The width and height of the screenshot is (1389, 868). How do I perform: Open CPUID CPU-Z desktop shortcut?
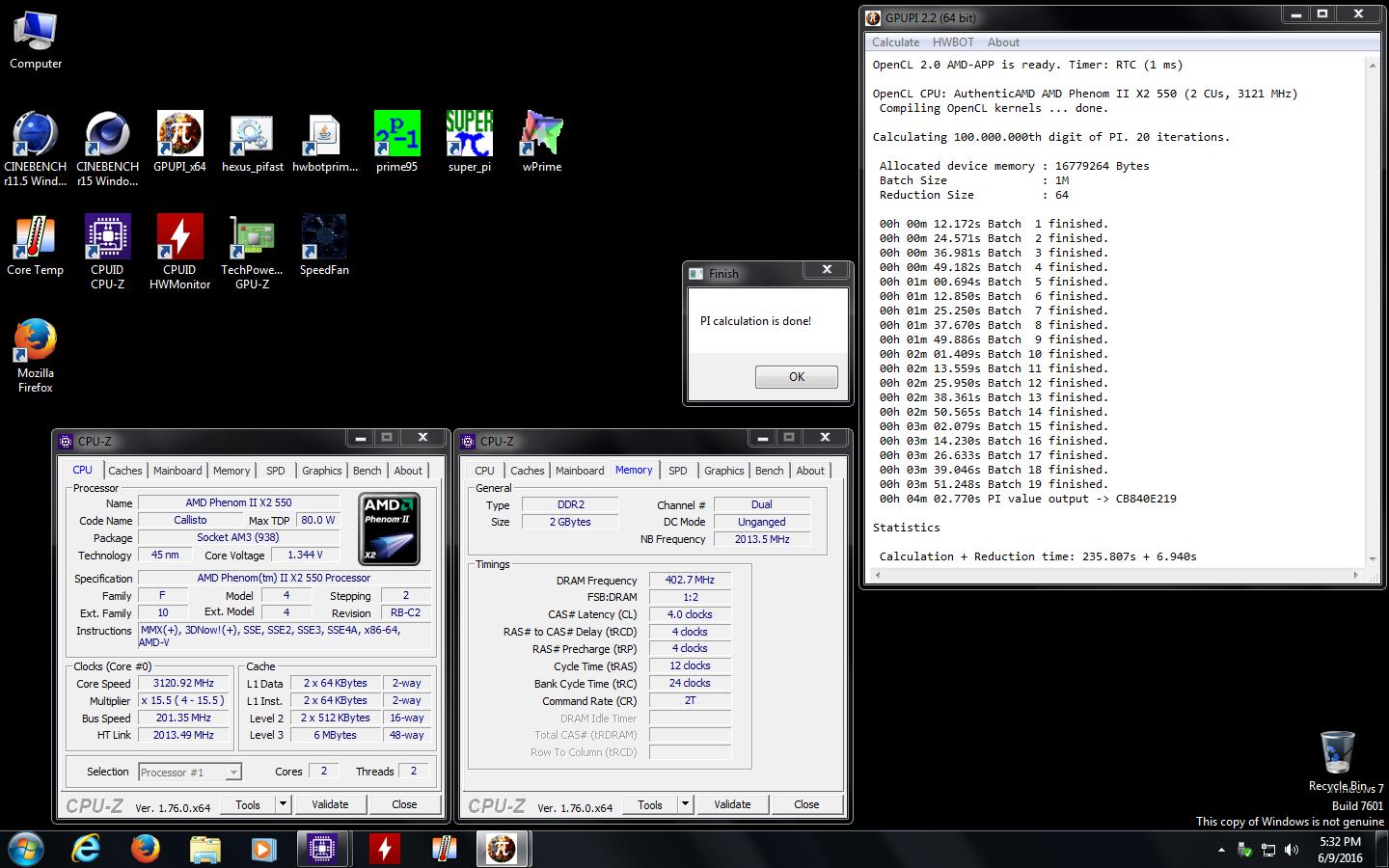(107, 251)
